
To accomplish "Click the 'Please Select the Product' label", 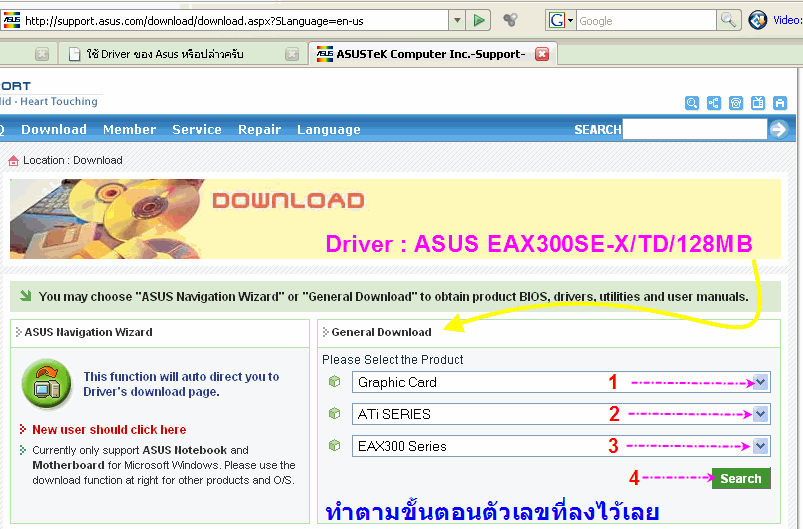I will point(393,359).
